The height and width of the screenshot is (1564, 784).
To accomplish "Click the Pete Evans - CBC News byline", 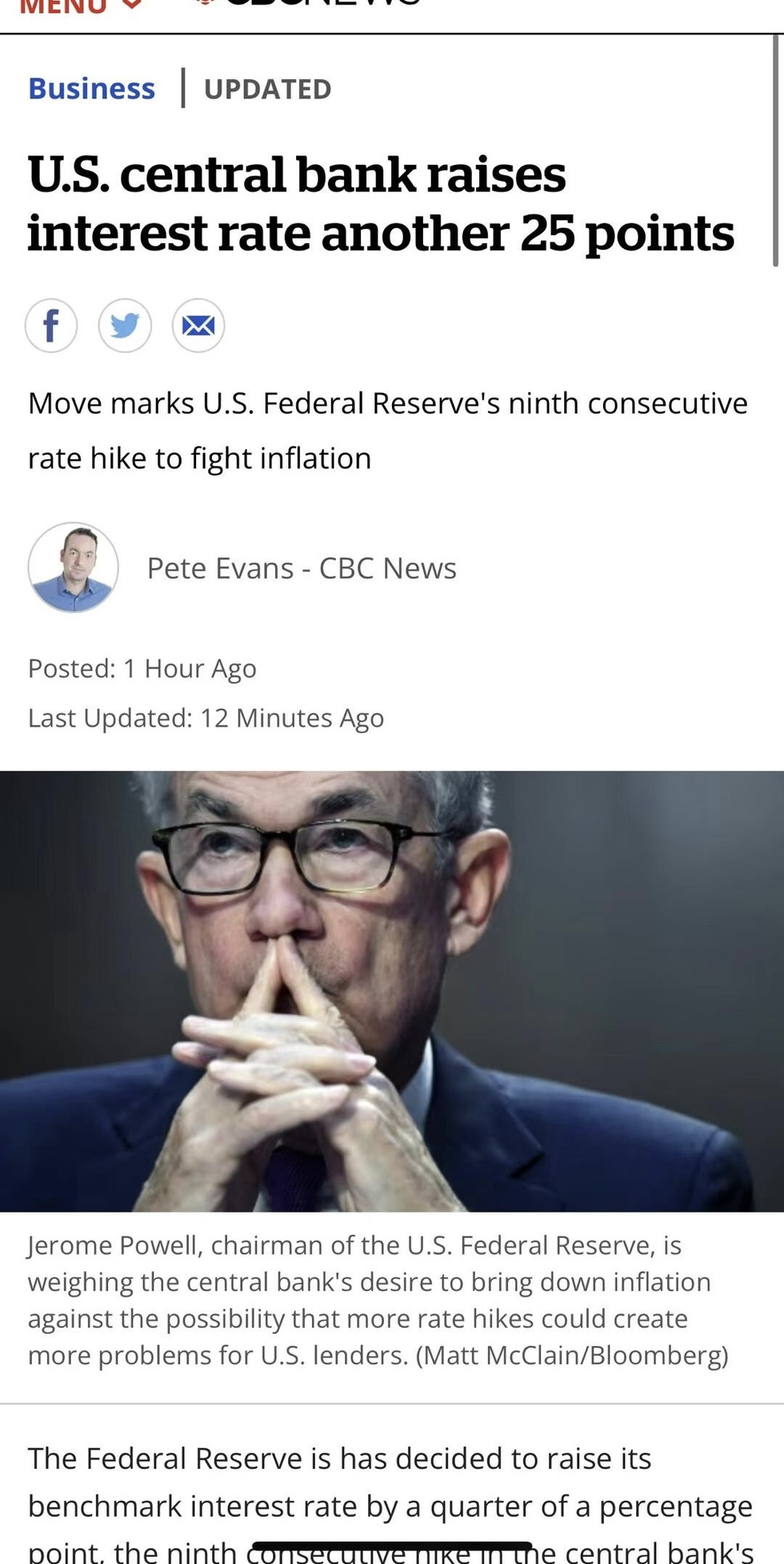I will pos(302,568).
